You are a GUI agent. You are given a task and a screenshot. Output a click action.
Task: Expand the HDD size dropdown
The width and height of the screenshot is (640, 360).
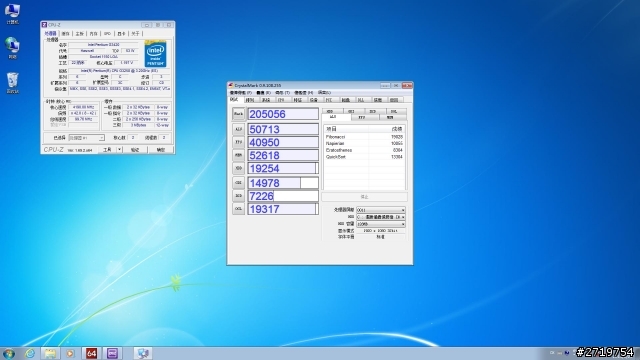380,224
